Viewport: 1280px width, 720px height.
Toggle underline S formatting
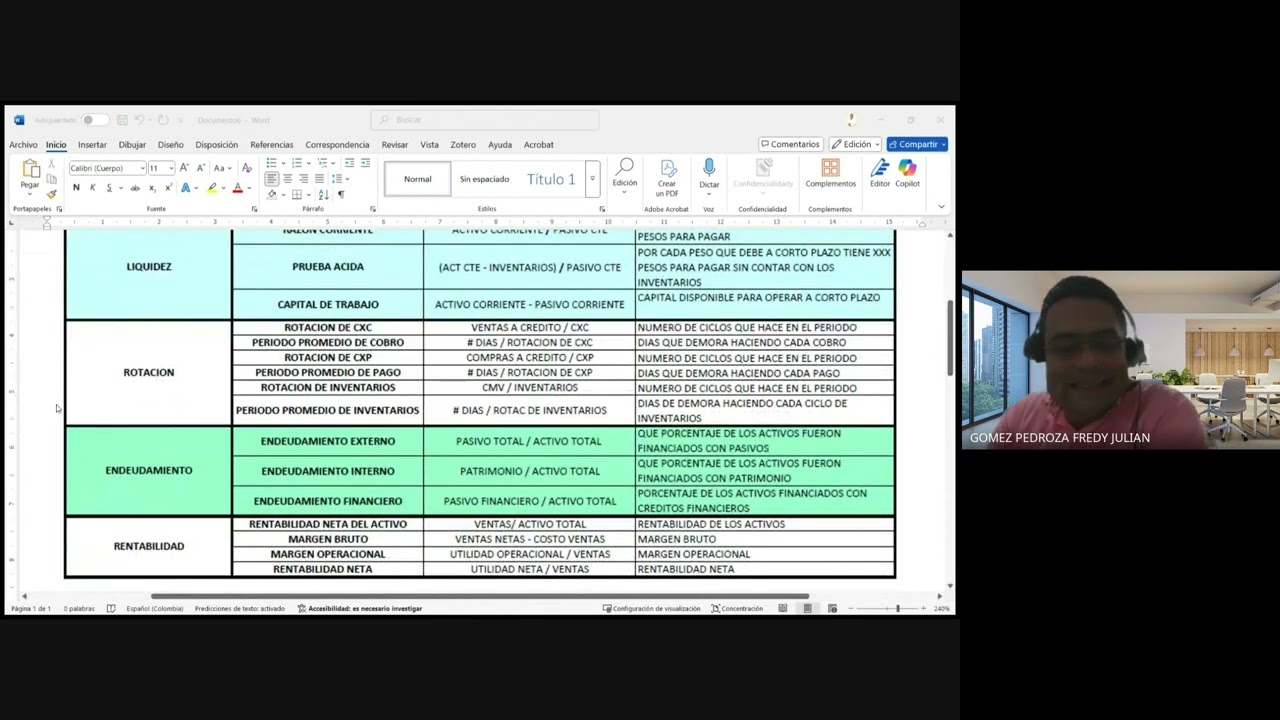(x=109, y=188)
